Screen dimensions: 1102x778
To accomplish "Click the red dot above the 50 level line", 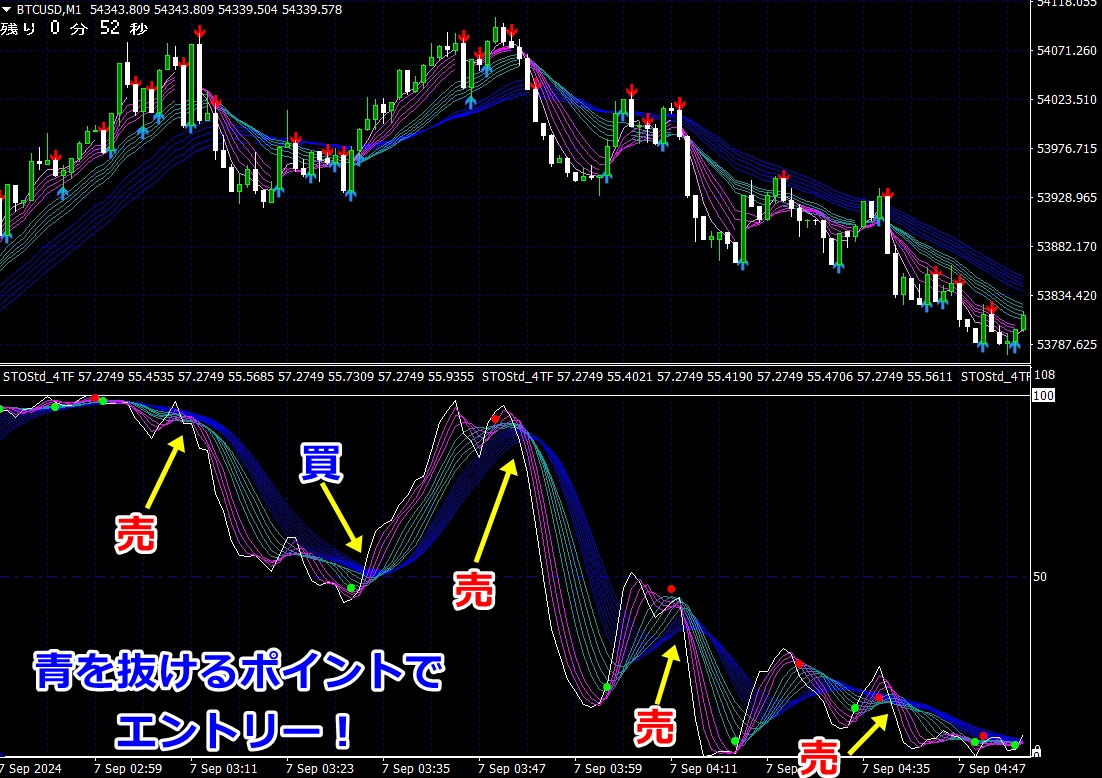I will click(x=671, y=588).
